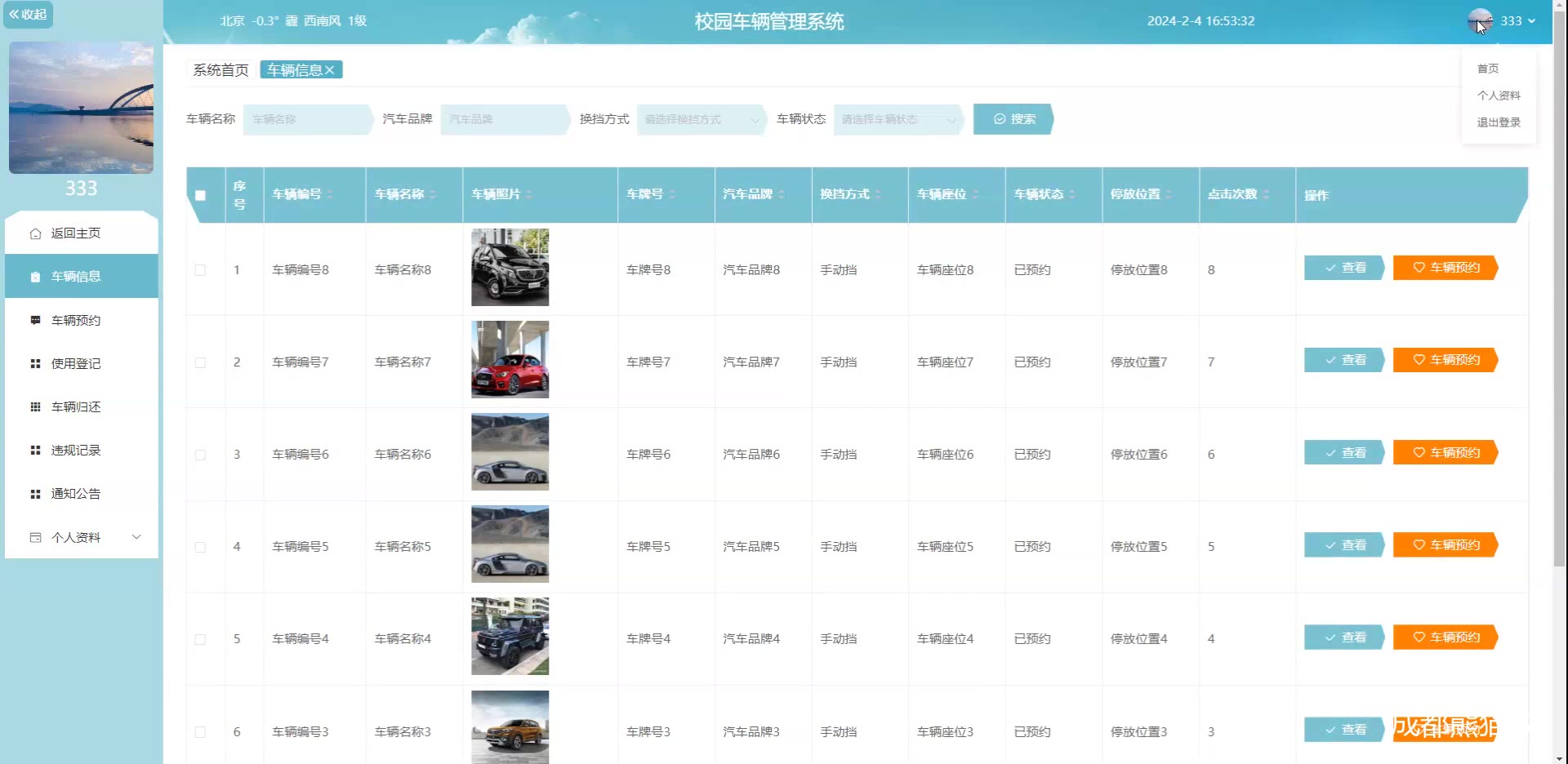
Task: Check the checkbox for row 车辆编号8
Action: (200, 270)
